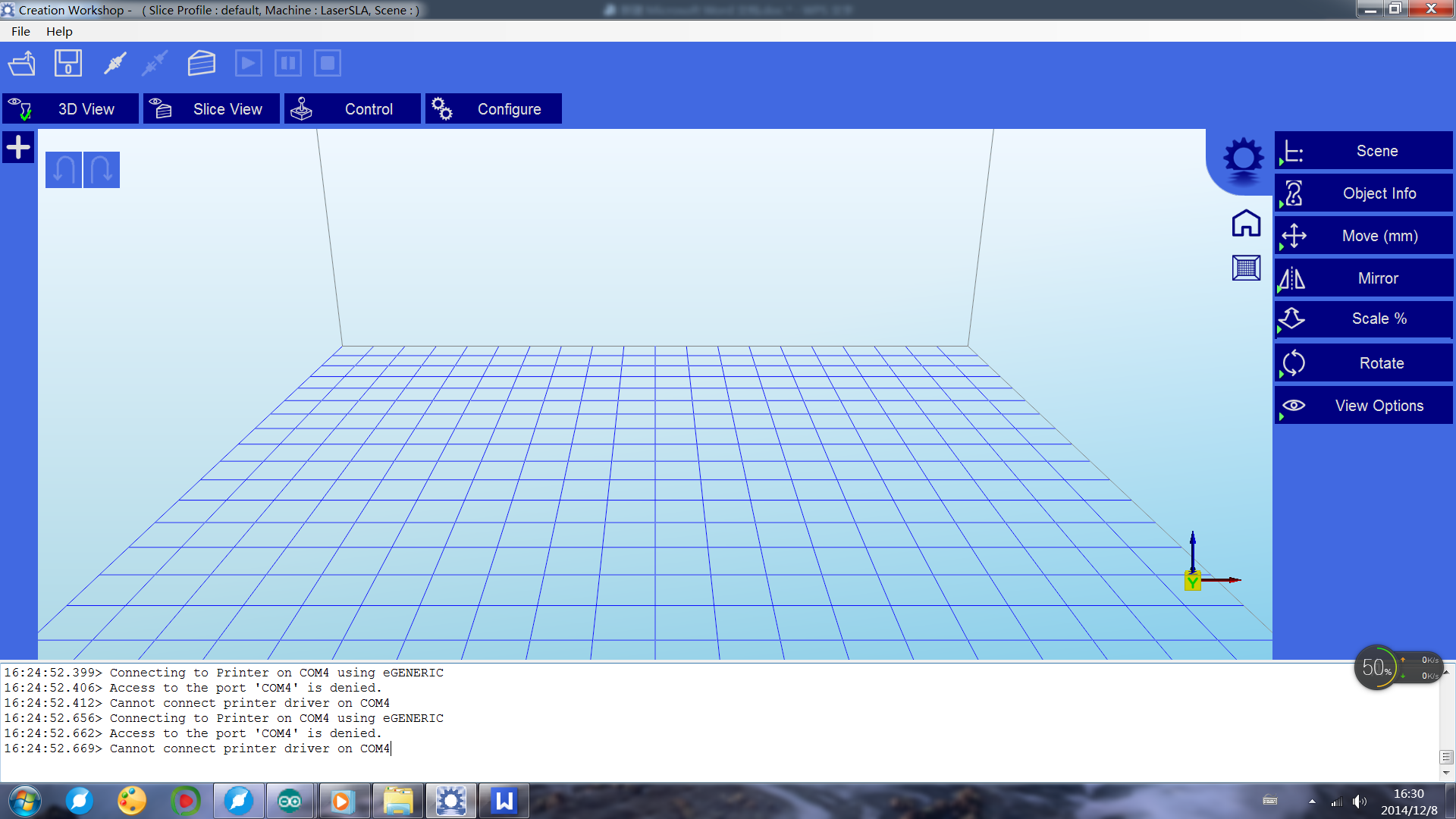Open the Configure tab

tap(494, 109)
